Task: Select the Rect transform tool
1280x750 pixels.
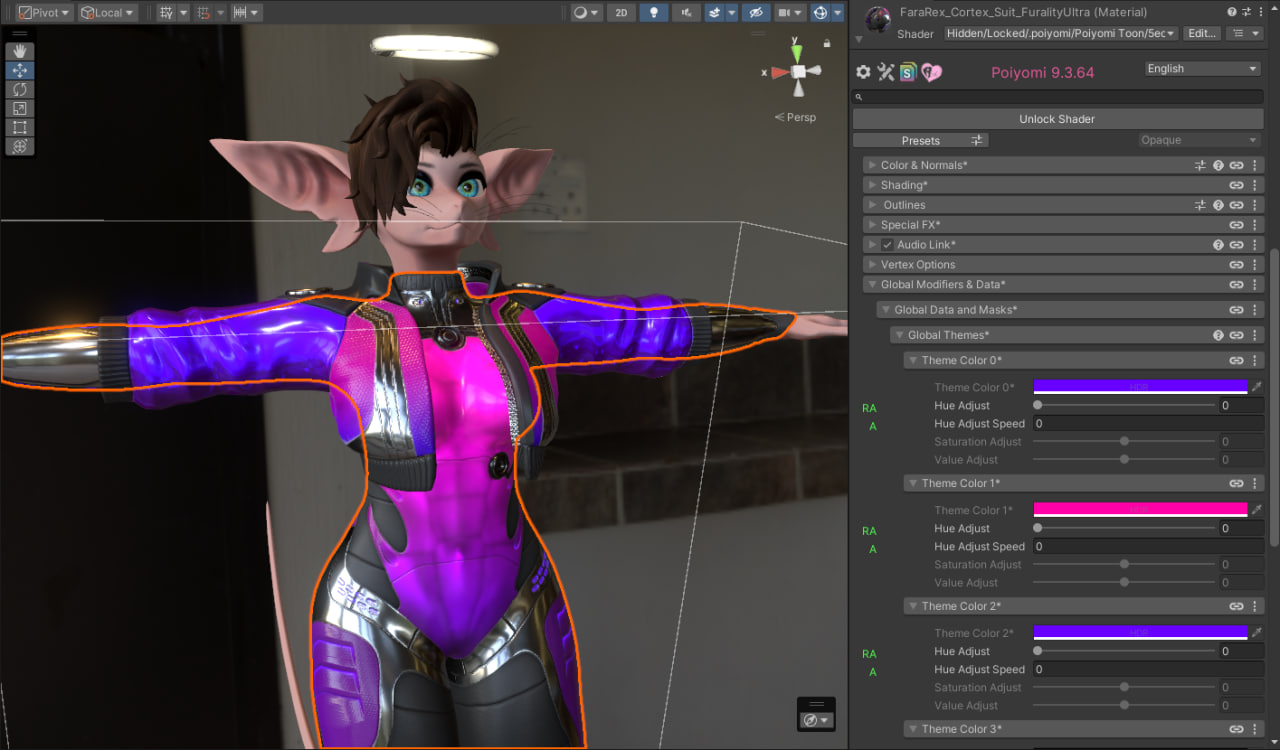Action: [19, 127]
